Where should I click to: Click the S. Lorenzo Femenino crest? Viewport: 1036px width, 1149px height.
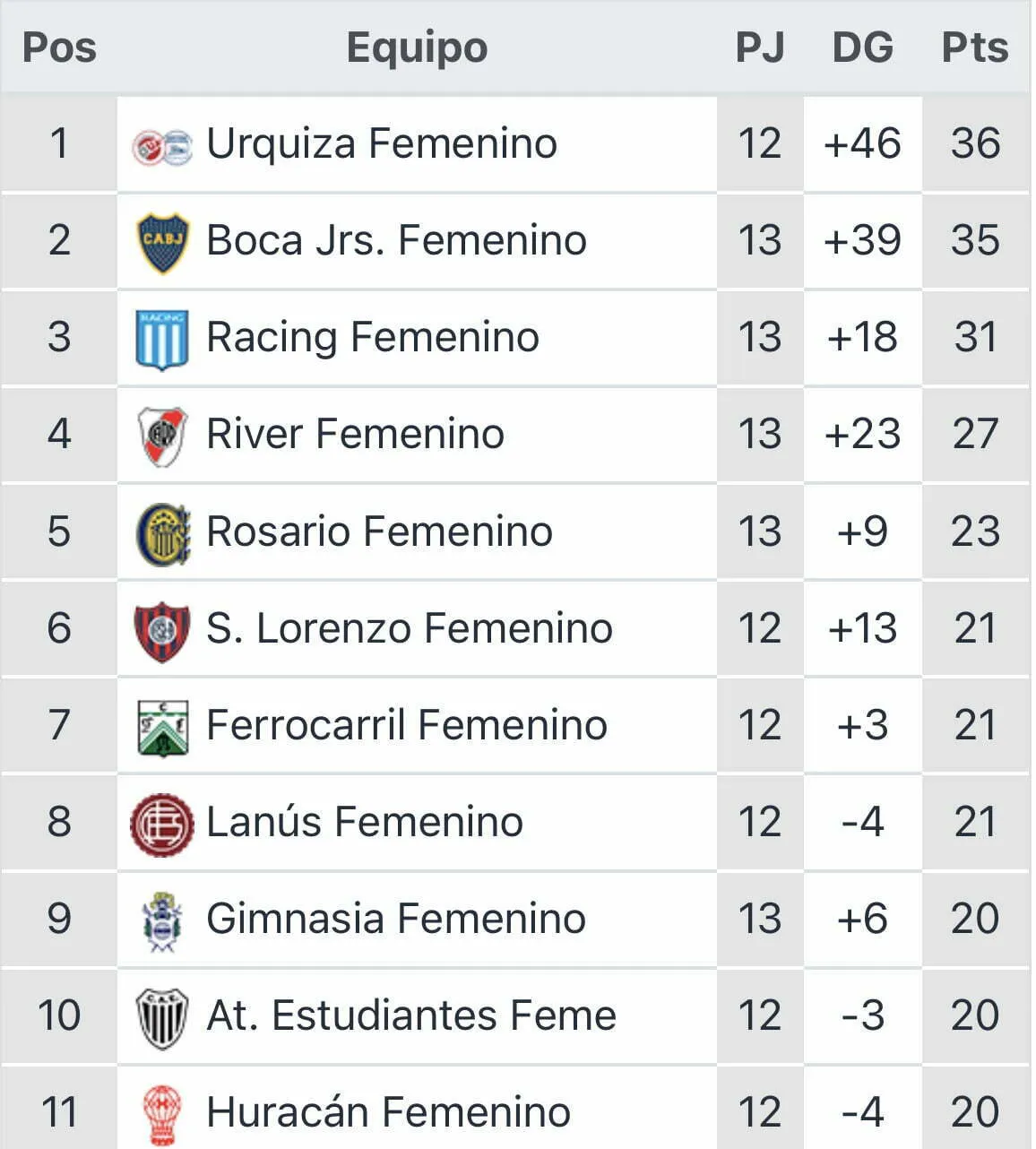[162, 630]
